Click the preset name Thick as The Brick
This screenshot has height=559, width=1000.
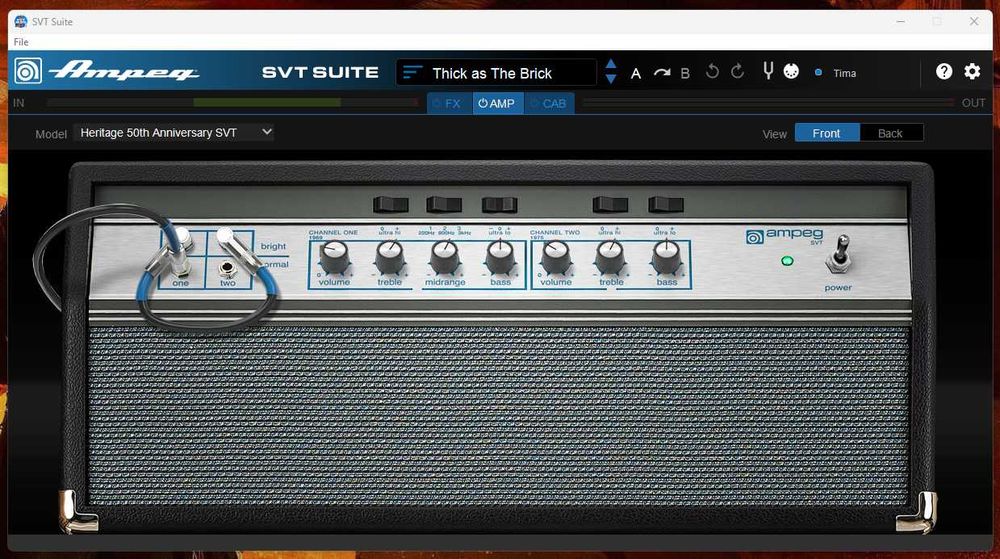point(492,73)
